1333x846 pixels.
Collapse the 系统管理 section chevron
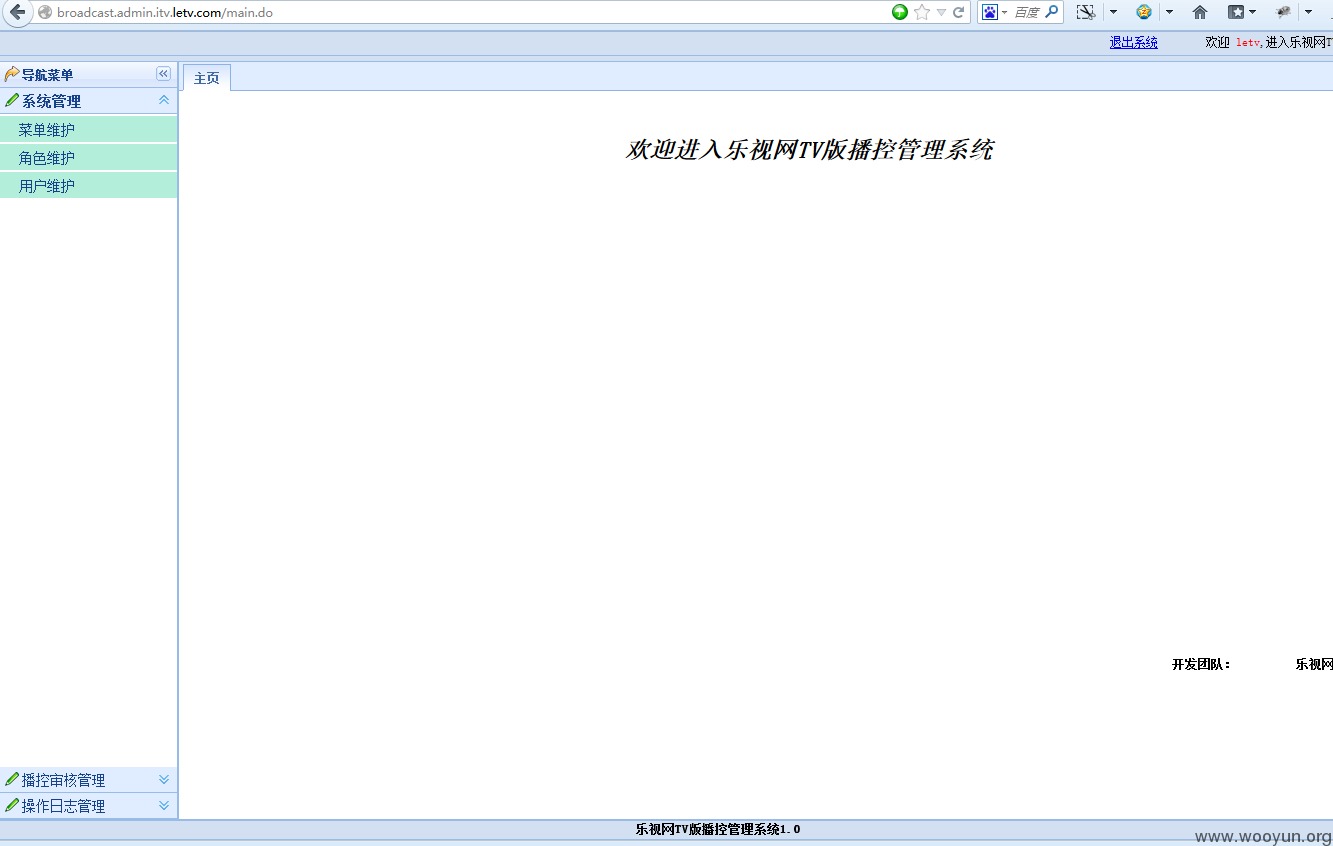pos(164,100)
